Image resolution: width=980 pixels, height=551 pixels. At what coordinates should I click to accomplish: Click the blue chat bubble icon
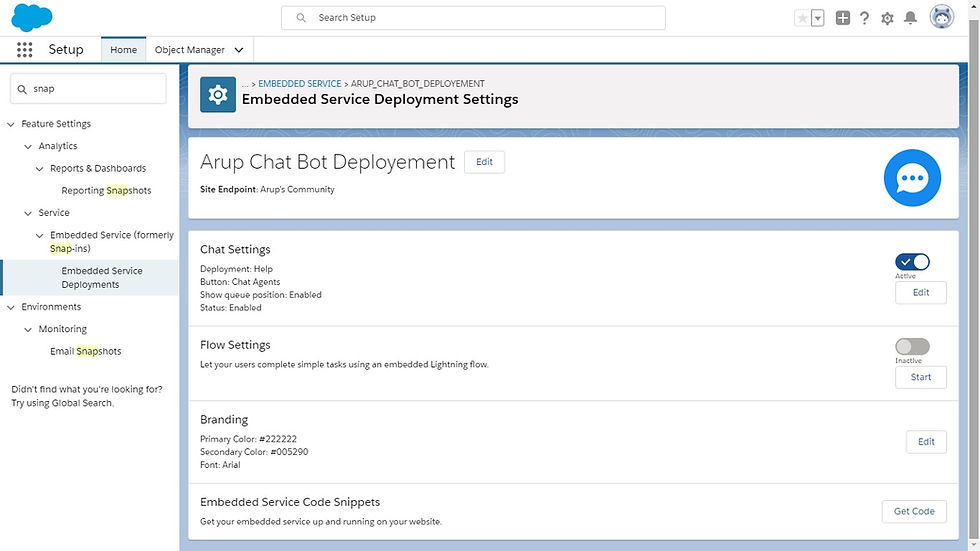pyautogui.click(x=912, y=178)
